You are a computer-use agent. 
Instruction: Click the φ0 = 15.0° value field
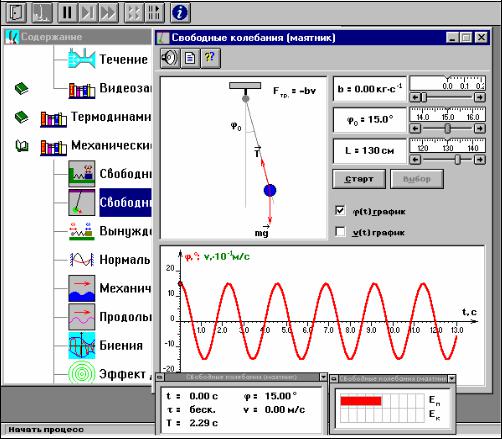click(370, 120)
